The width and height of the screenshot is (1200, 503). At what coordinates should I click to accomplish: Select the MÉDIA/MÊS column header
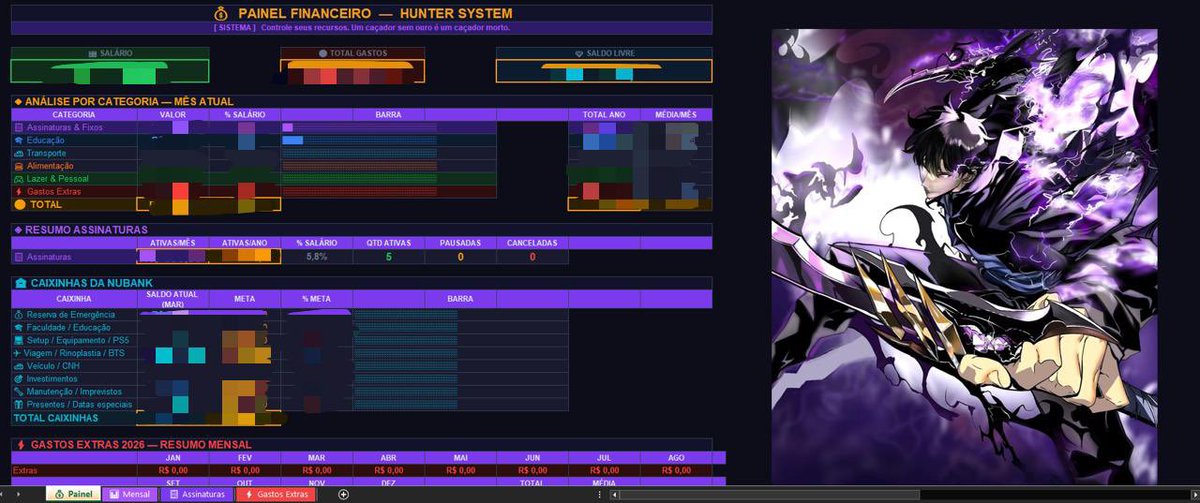(676, 115)
